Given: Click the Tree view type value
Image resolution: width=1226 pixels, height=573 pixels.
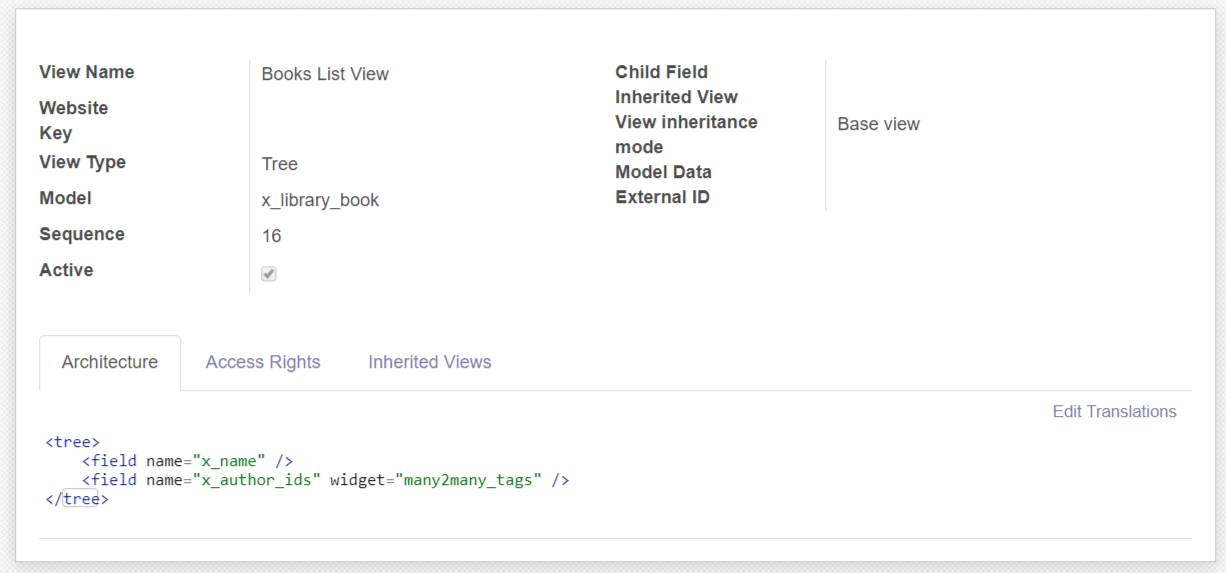Looking at the screenshot, I should [x=280, y=164].
